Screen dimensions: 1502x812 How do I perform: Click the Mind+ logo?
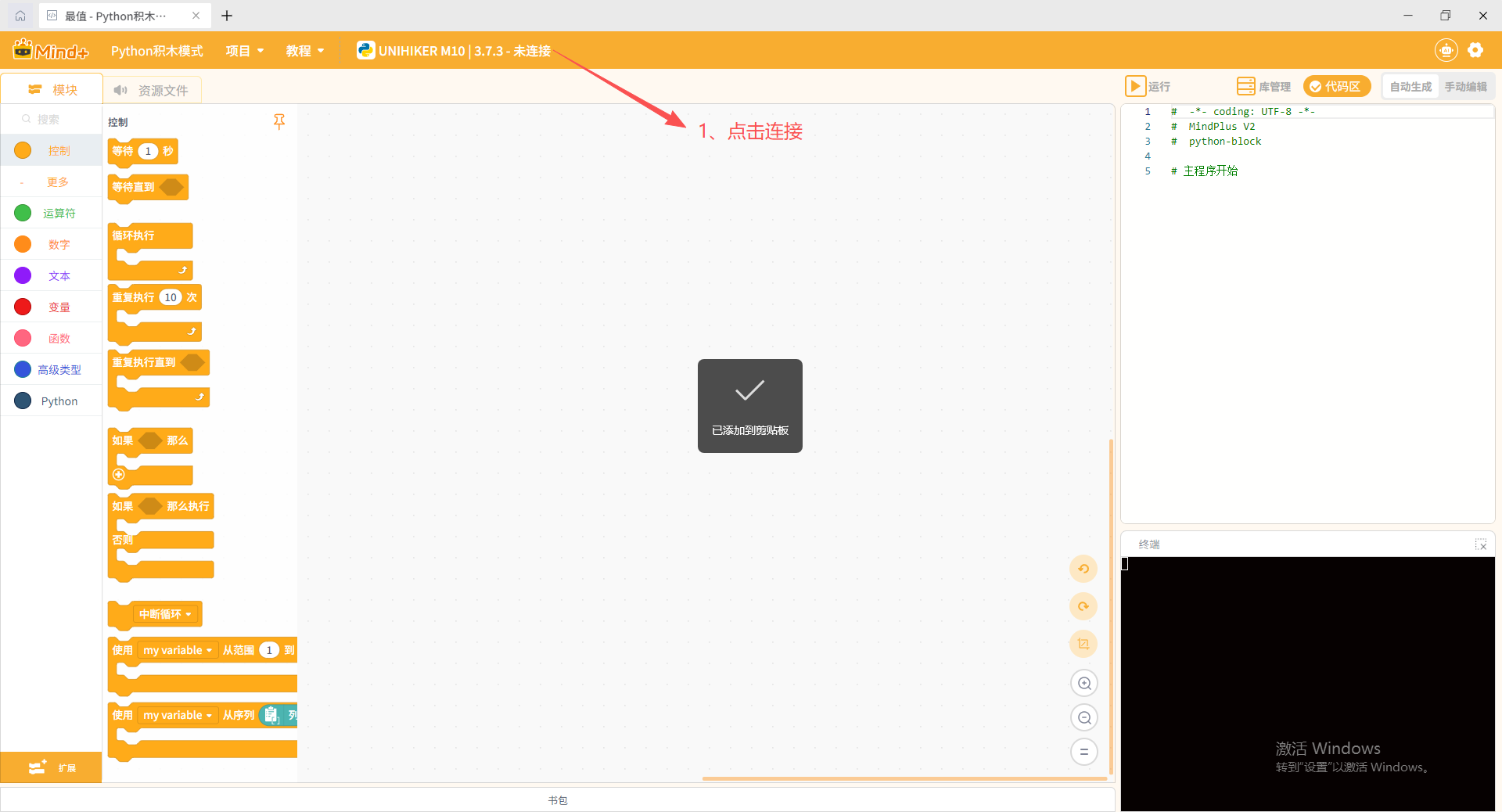point(51,50)
